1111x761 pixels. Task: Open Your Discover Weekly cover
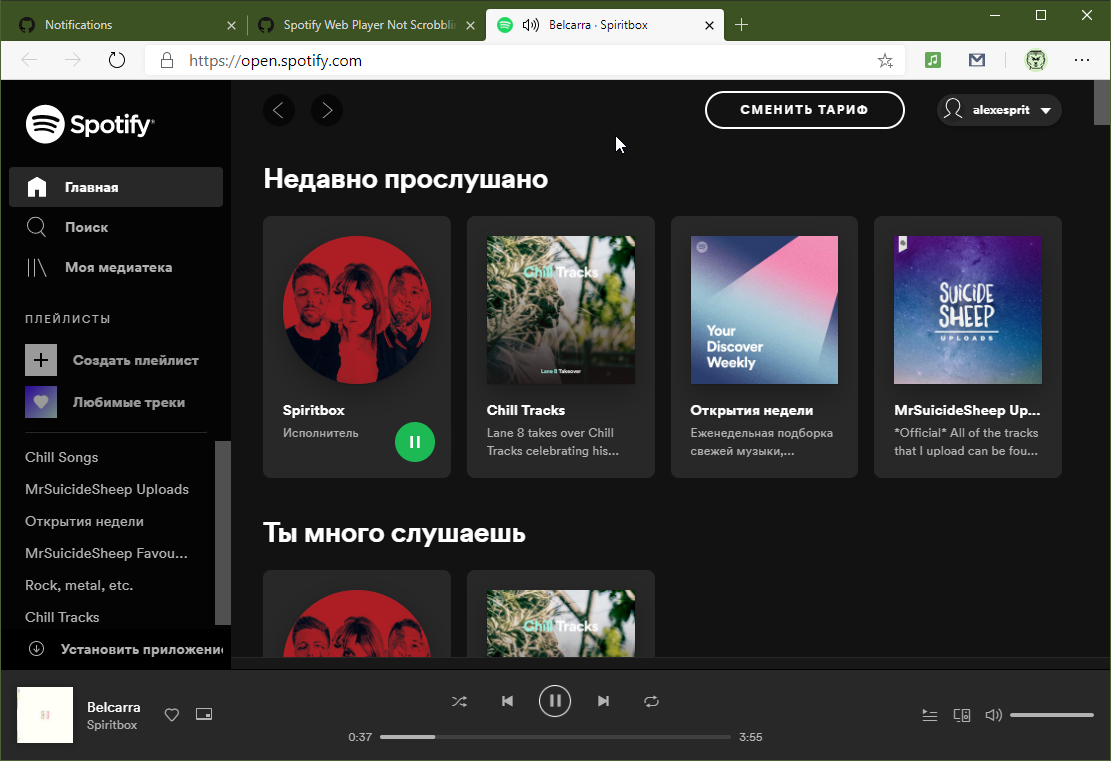765,310
